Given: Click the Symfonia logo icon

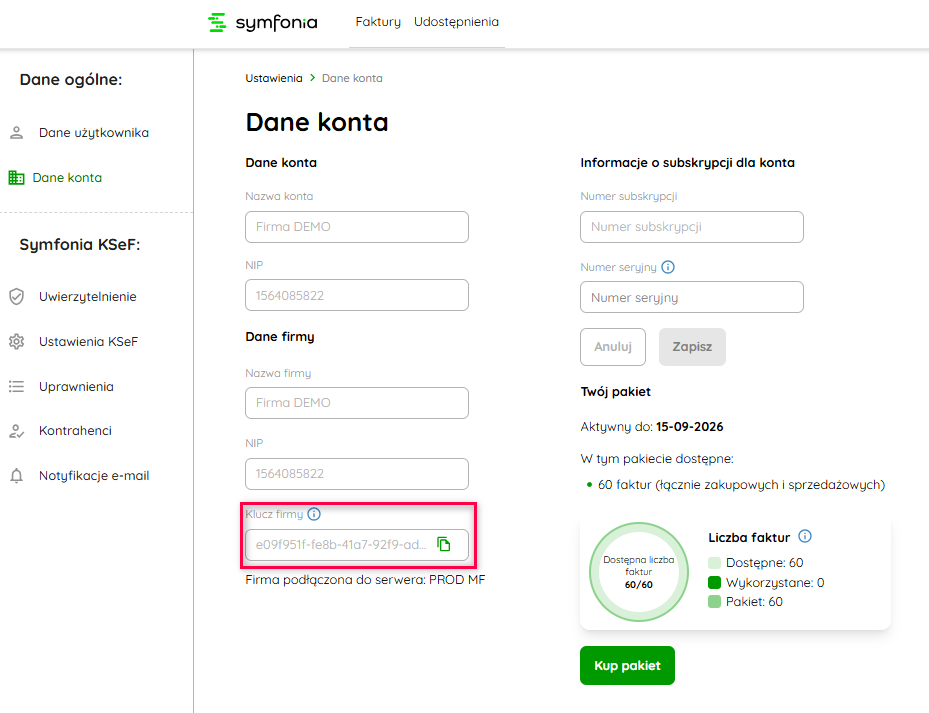Looking at the screenshot, I should click(217, 22).
